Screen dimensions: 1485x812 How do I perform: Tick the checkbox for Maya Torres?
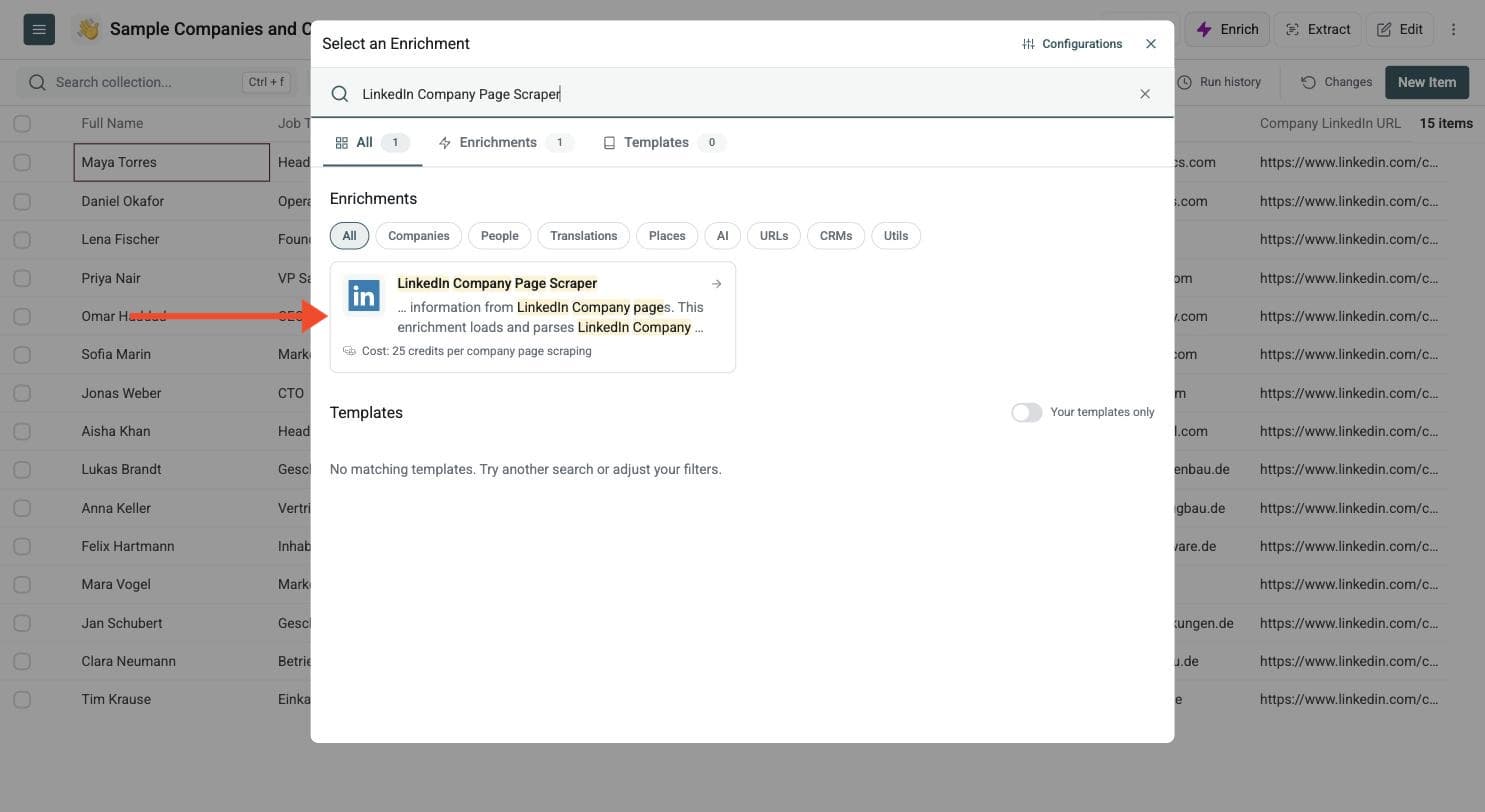click(22, 162)
